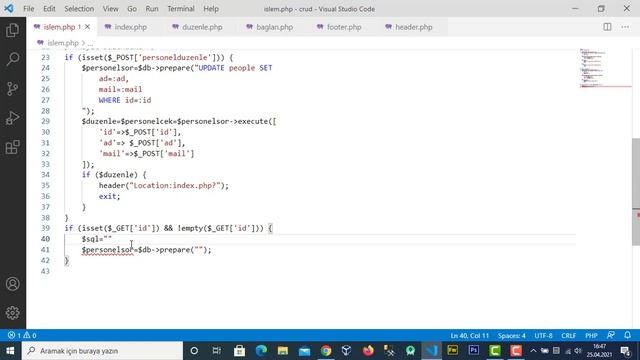Screen dimensions: 640x360
Task: Open the Edit menu
Action: (49, 9)
